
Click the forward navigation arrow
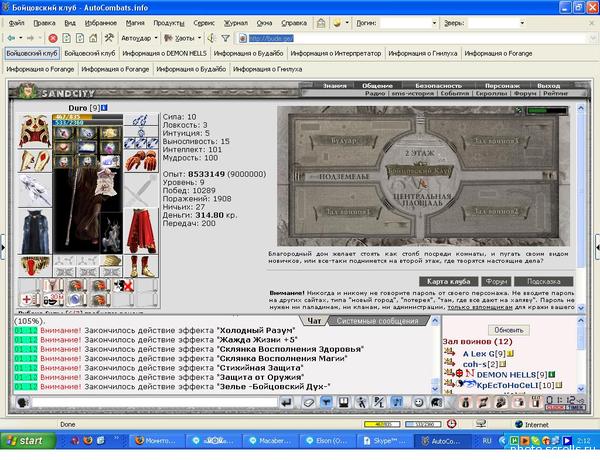[30, 38]
